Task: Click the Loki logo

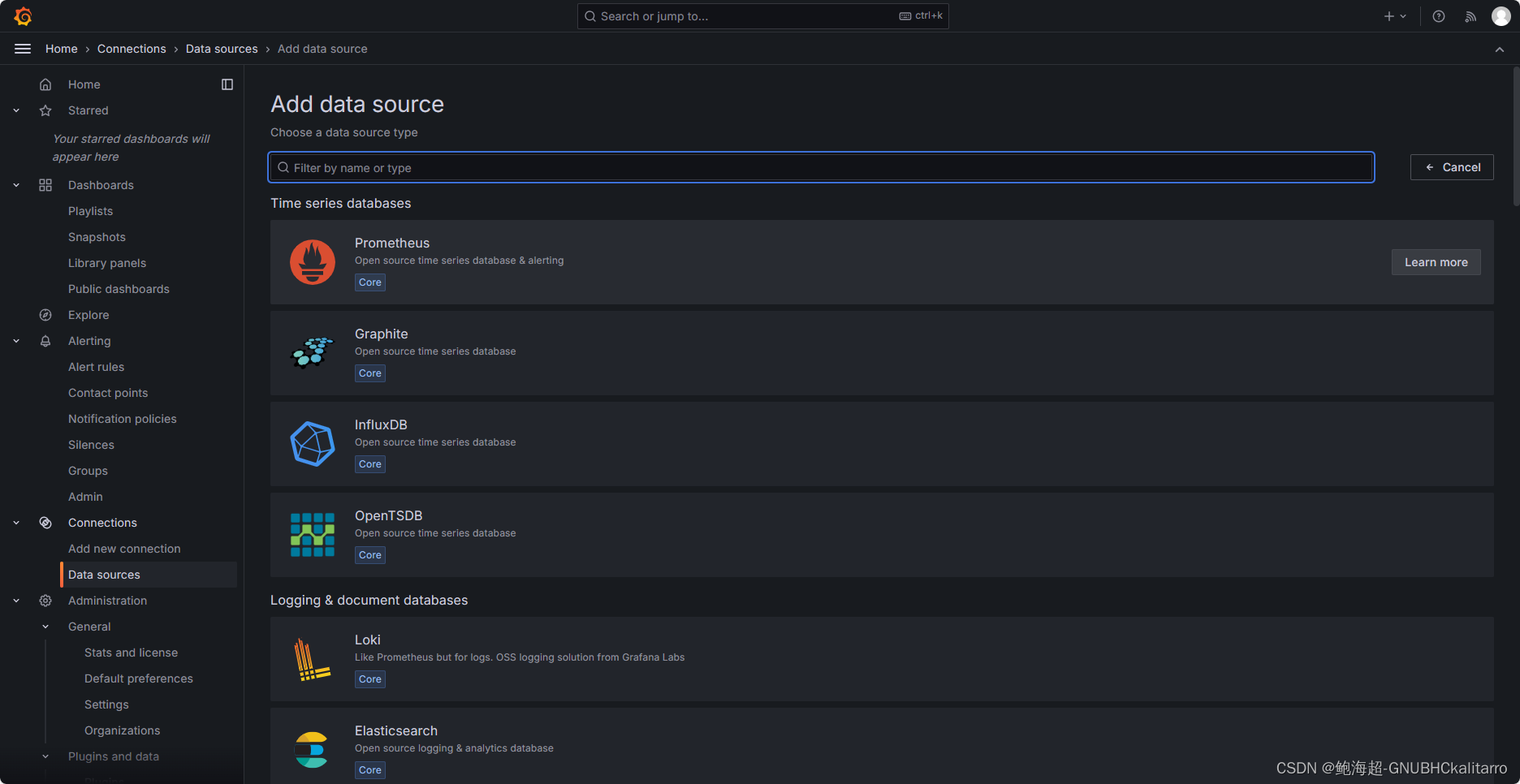Action: (313, 659)
